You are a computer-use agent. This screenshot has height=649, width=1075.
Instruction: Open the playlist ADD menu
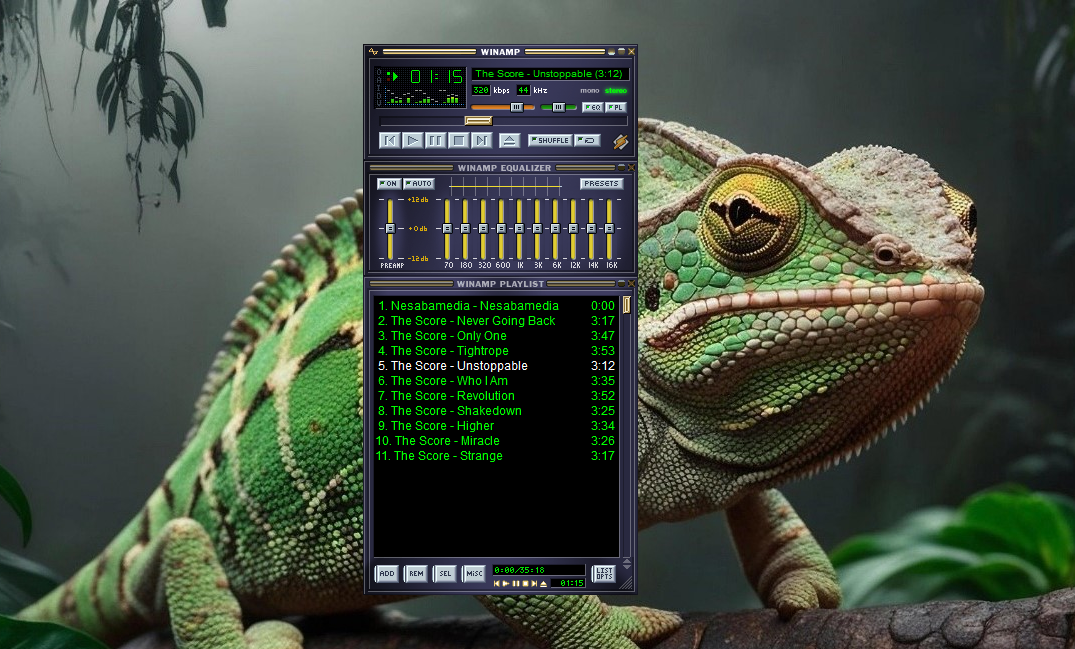tap(386, 574)
